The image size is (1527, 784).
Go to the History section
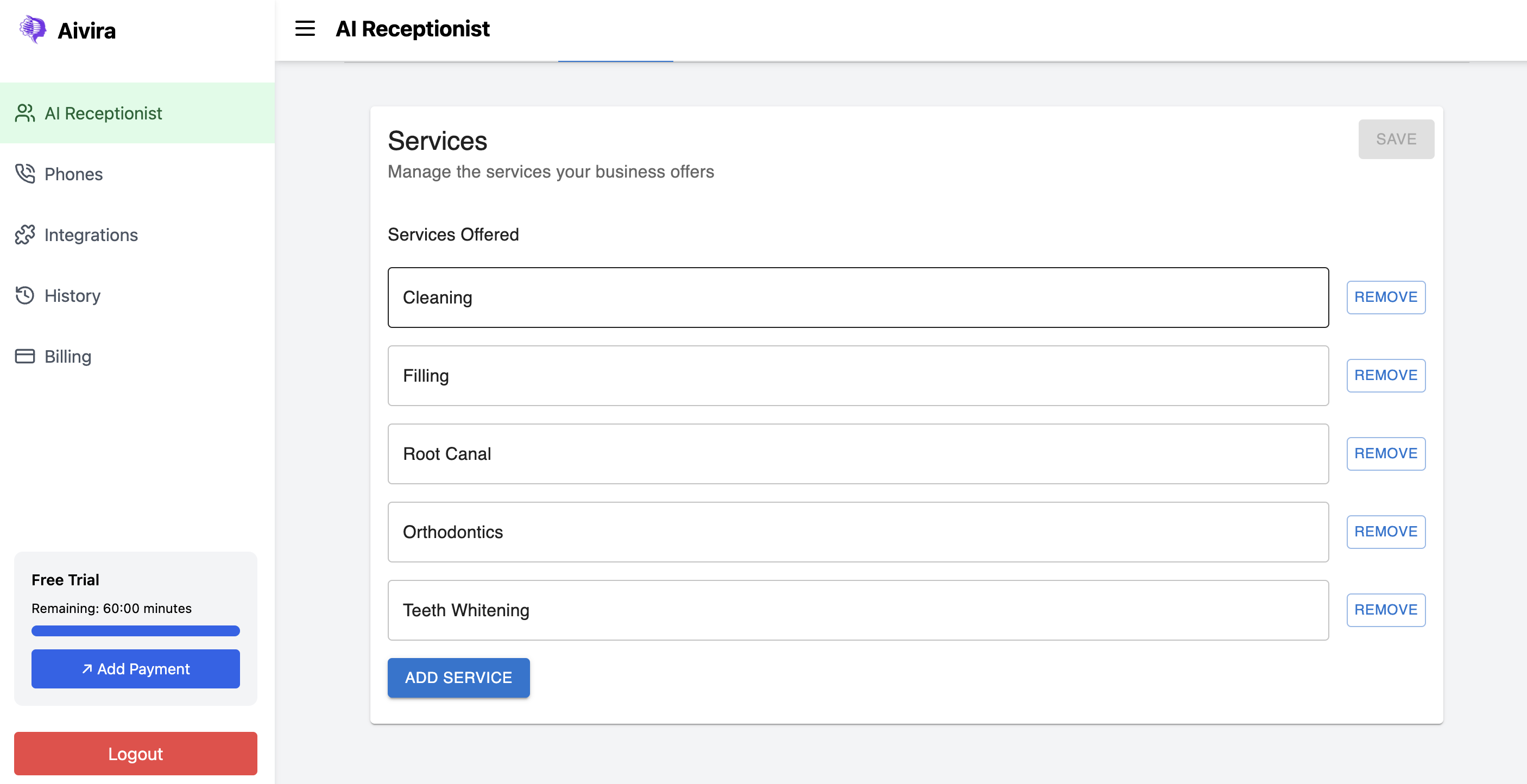(72, 295)
